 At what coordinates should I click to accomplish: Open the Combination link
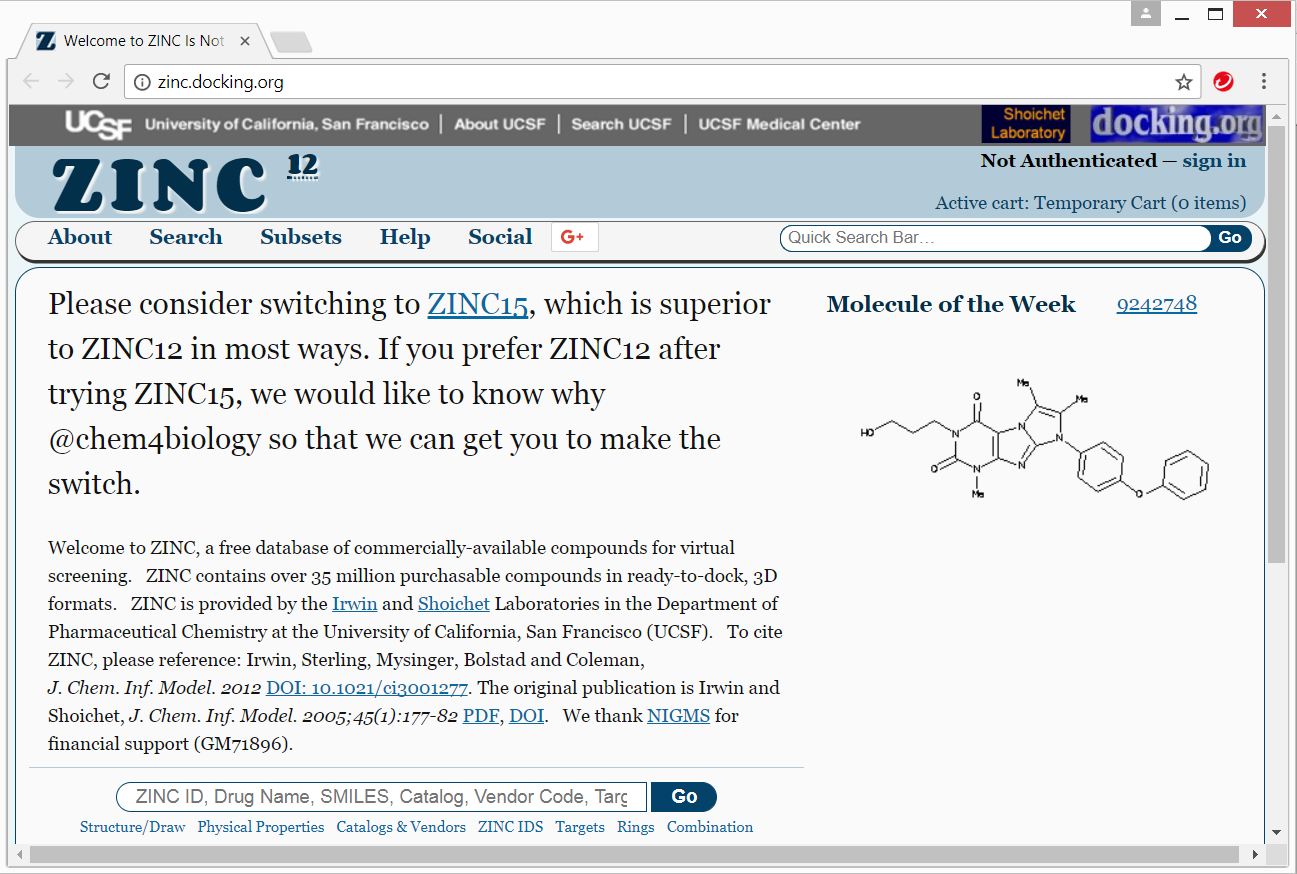click(710, 827)
